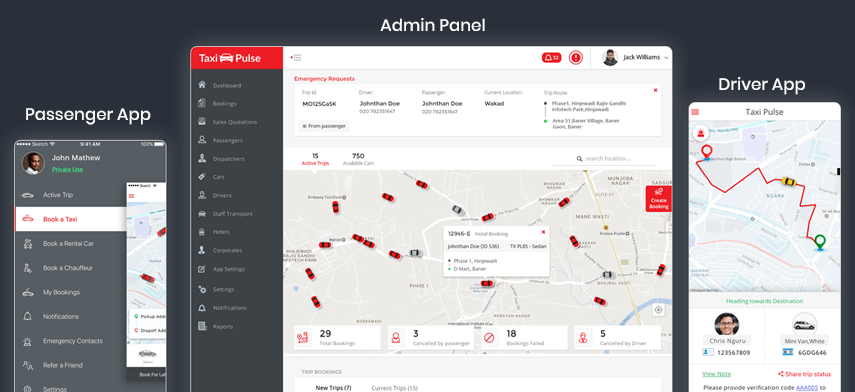Open hamburger menu in Driver App
Screen dimensions: 855x392
[695, 112]
